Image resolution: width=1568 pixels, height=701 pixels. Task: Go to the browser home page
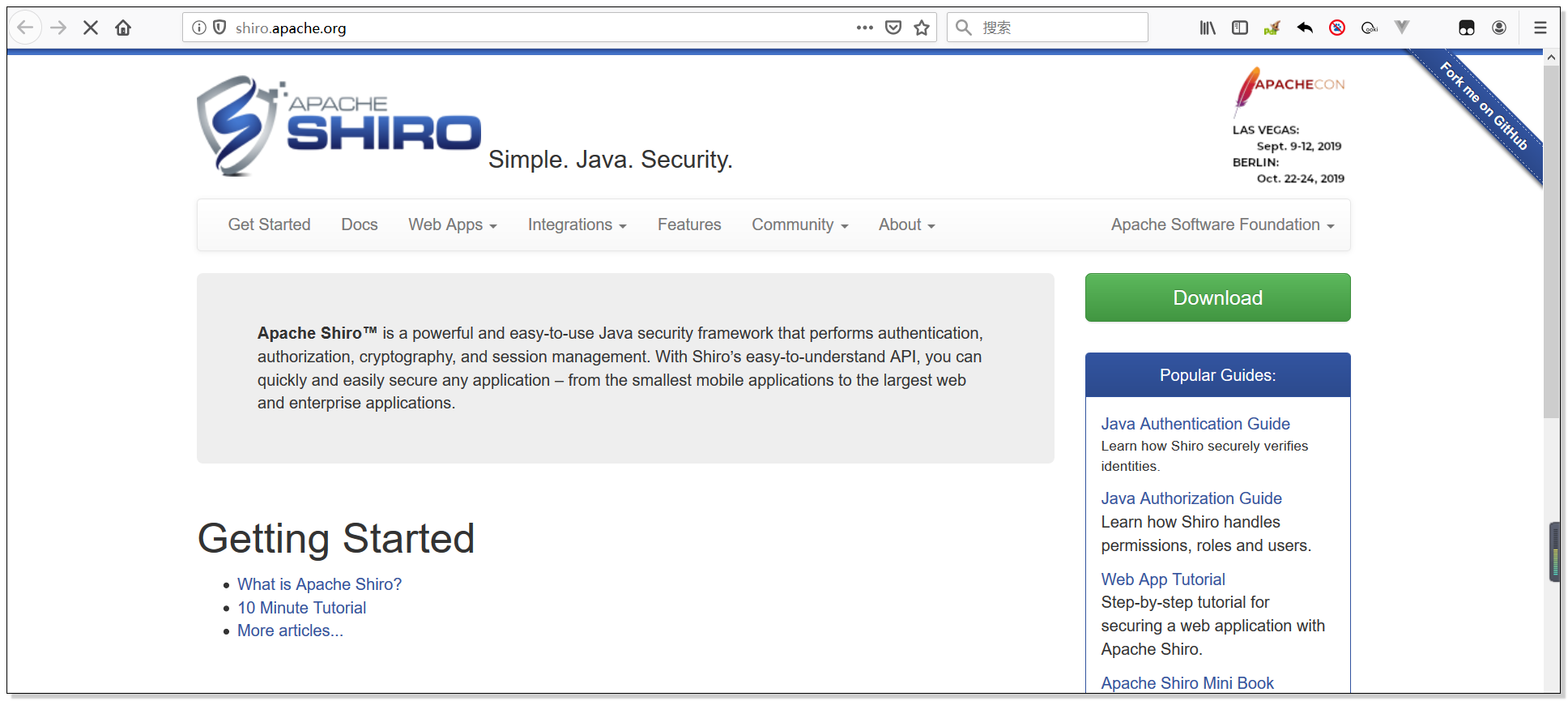[123, 28]
